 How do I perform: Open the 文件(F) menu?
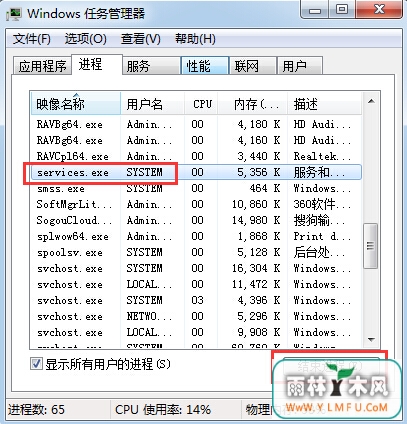coord(32,39)
